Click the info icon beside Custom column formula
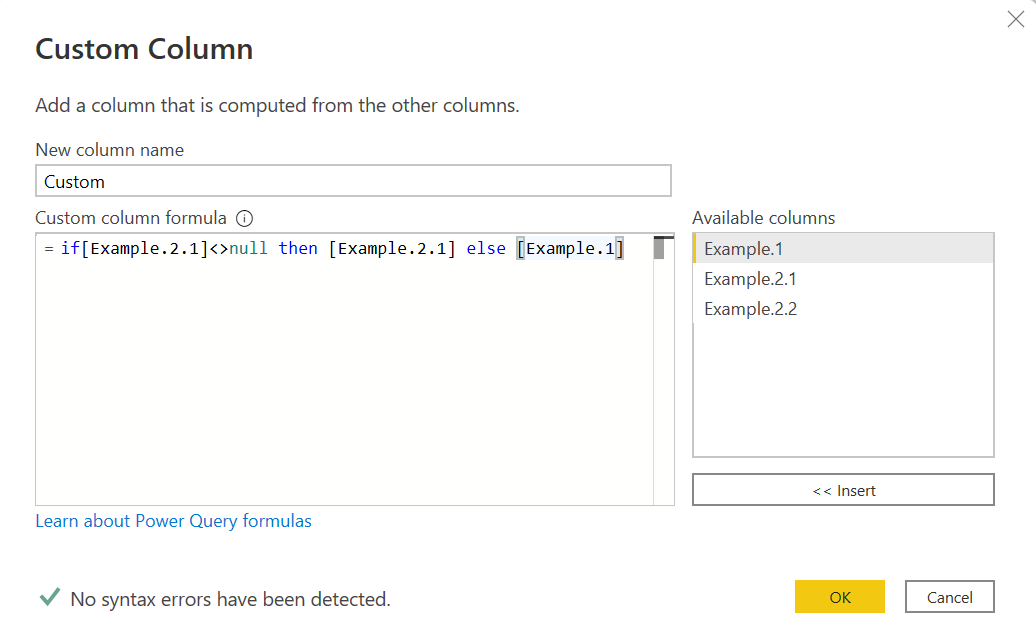 [x=244, y=218]
